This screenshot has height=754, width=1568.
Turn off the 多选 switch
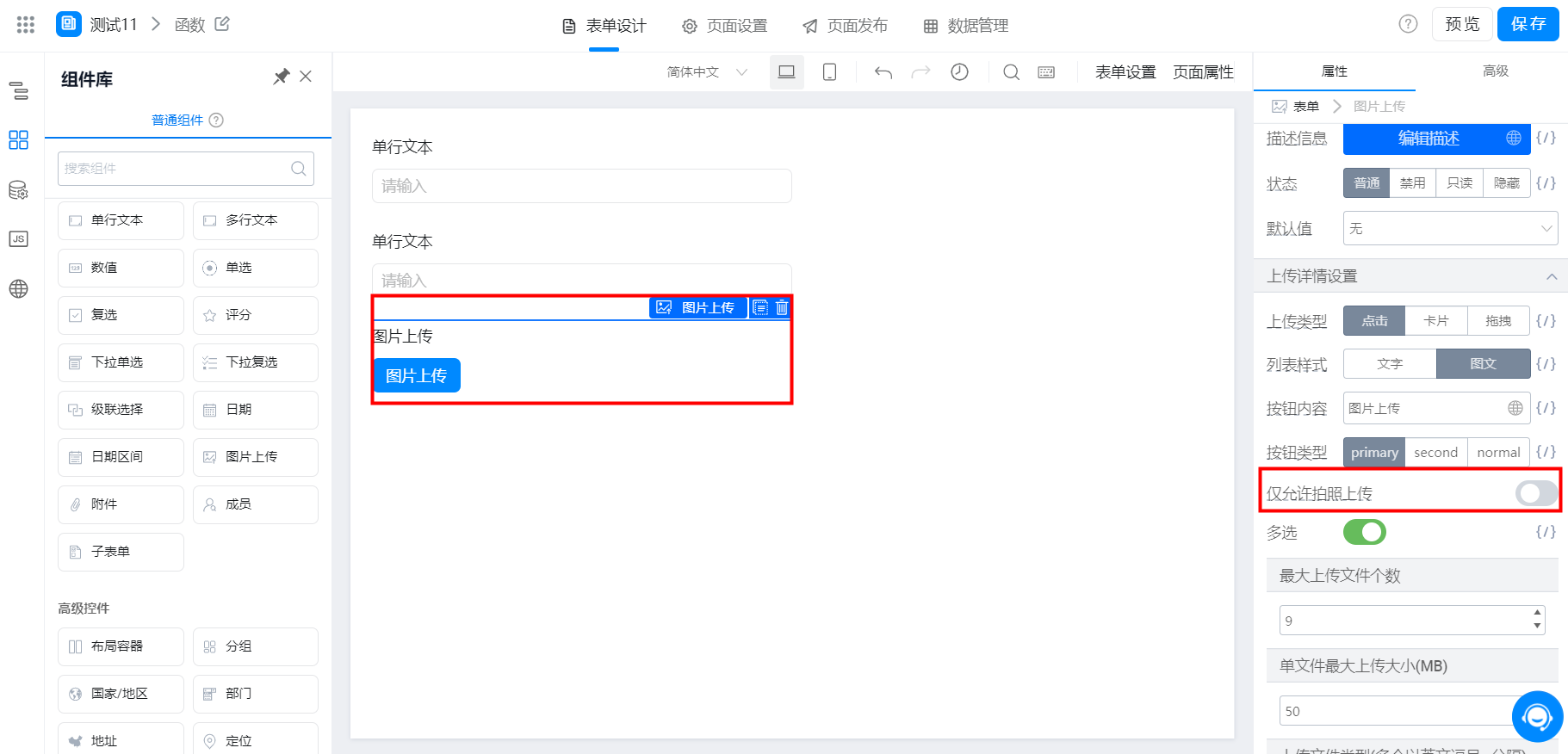pos(1365,532)
